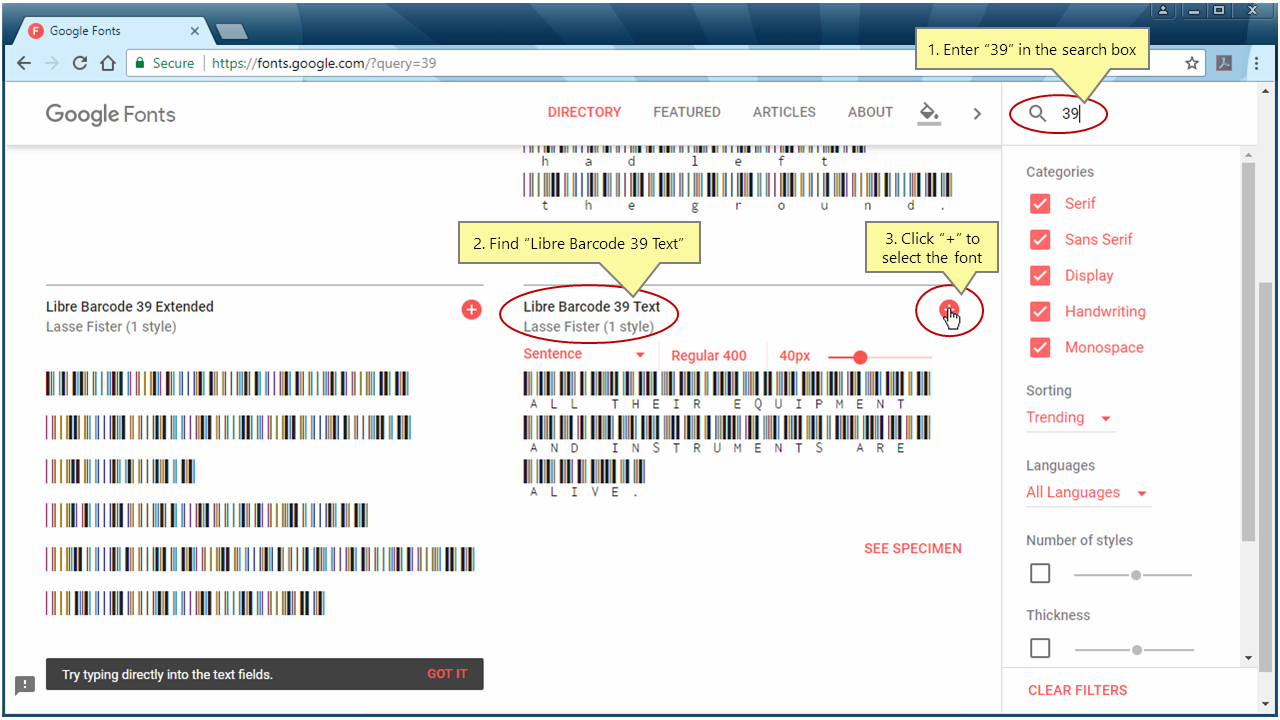Reload the page with the refresh icon
Viewport: 1280px width, 720px height.
coord(80,63)
